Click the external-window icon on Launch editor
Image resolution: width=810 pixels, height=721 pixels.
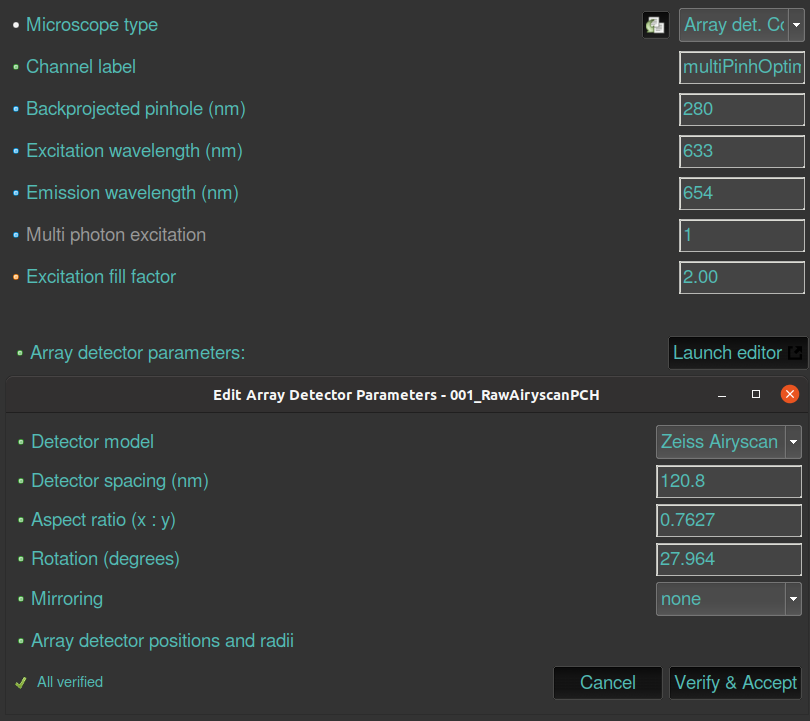[x=795, y=353]
